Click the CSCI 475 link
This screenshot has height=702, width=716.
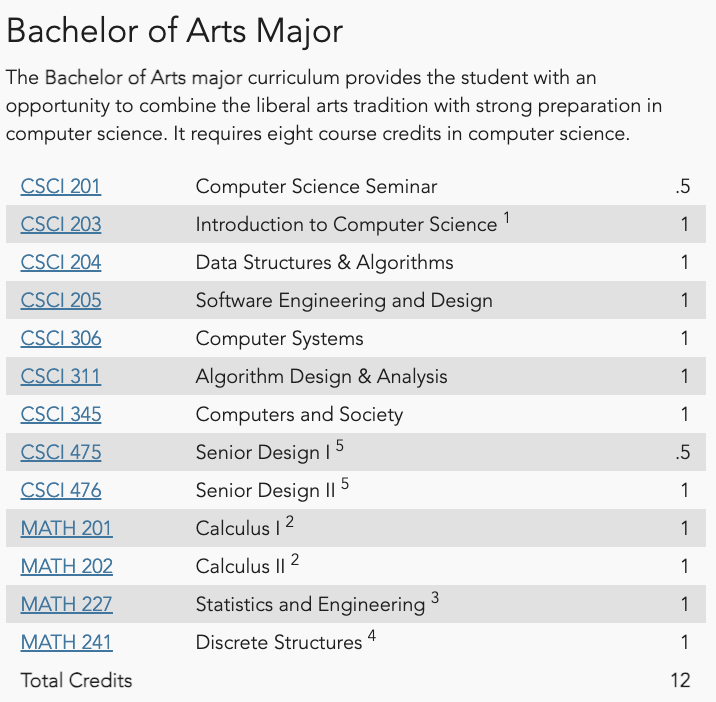coord(61,452)
